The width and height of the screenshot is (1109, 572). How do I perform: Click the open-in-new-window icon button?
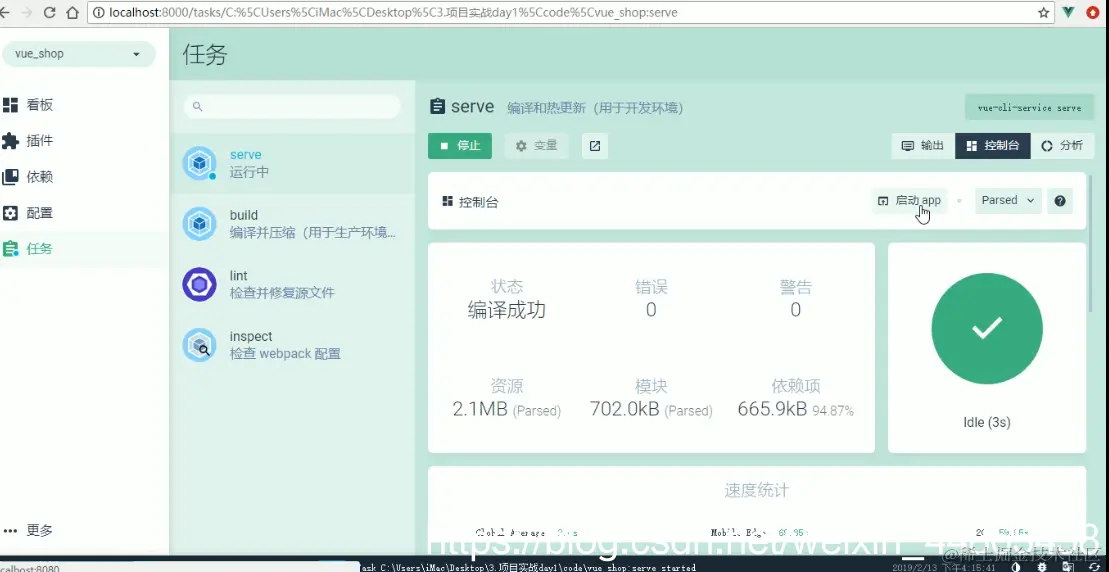click(595, 146)
